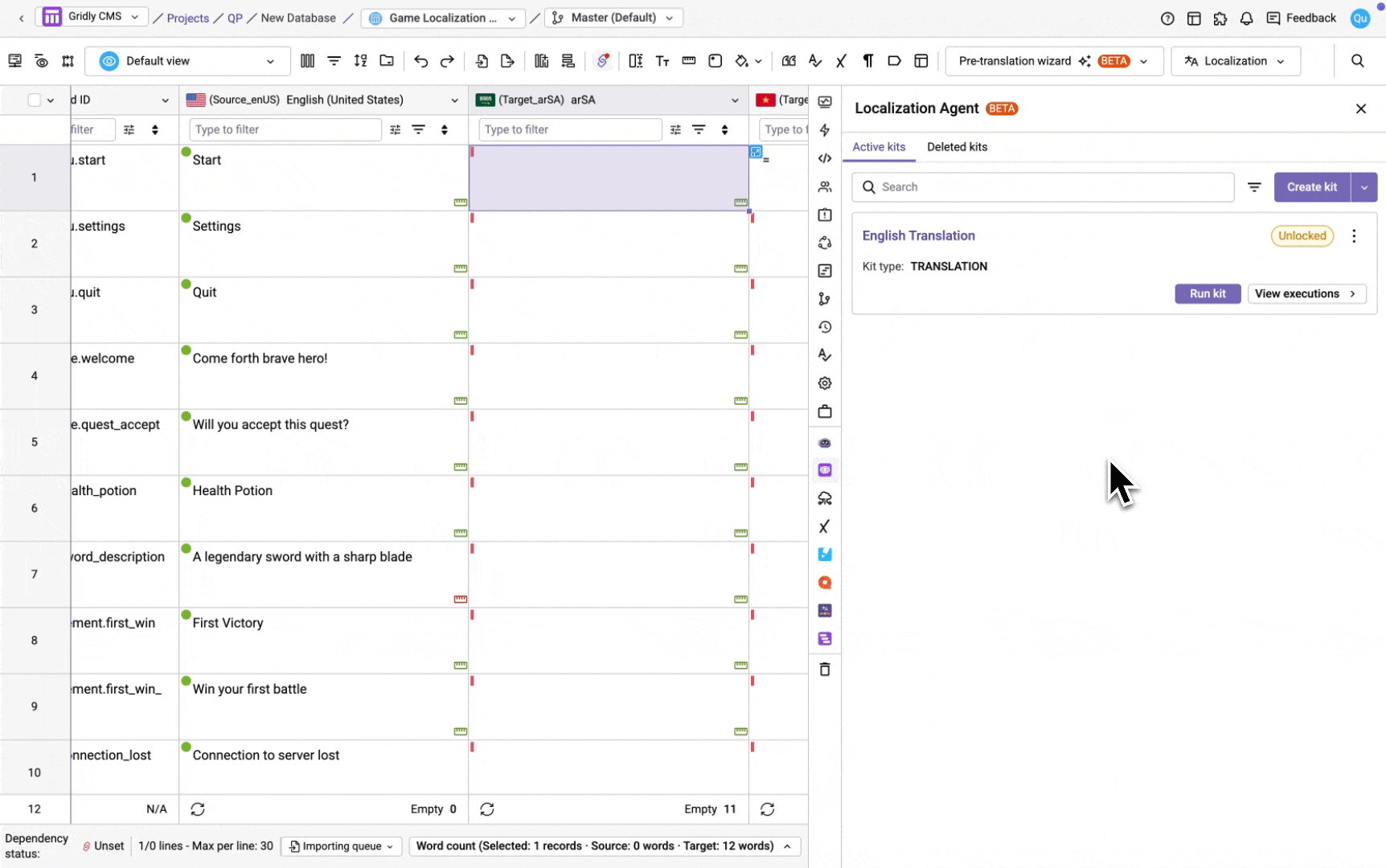Viewport: 1386px width, 868px height.
Task: Open the Source_enUS column header menu arrow
Action: tap(454, 100)
